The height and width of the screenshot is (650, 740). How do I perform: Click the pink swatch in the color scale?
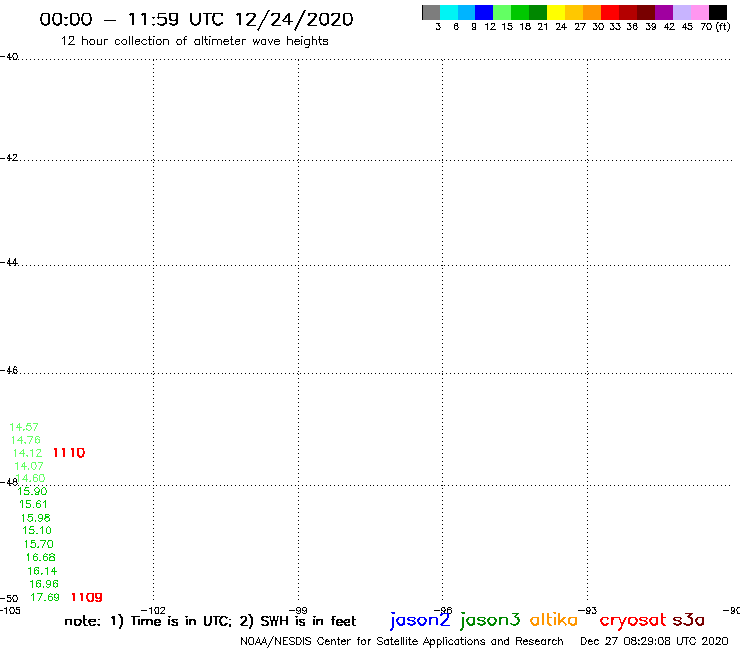[699, 12]
